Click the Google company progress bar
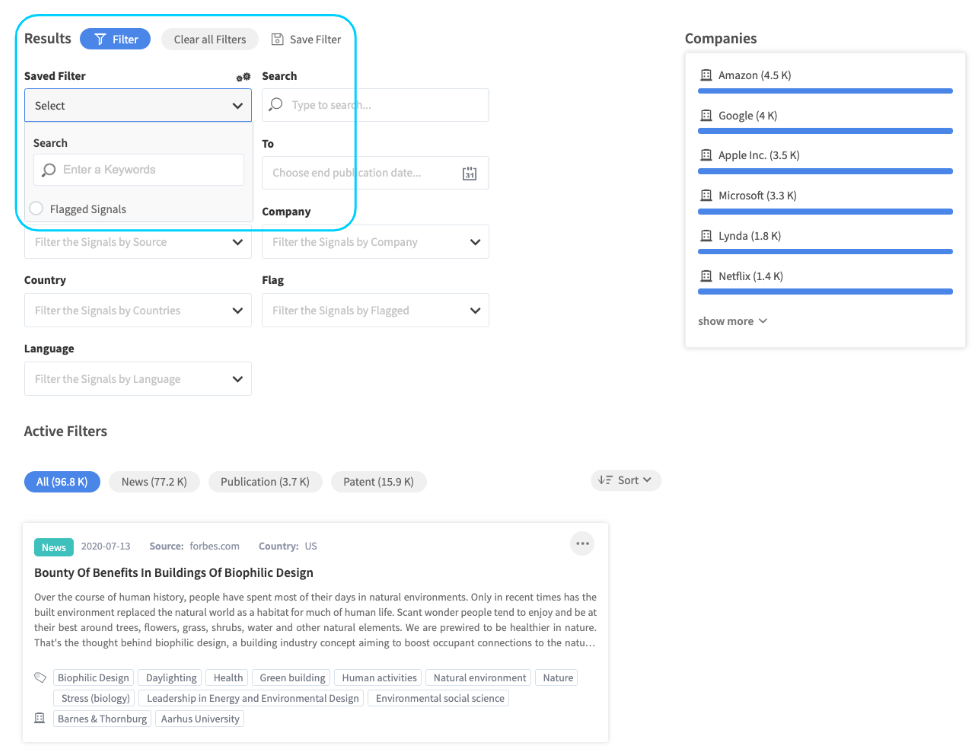974x754 pixels. 825,131
